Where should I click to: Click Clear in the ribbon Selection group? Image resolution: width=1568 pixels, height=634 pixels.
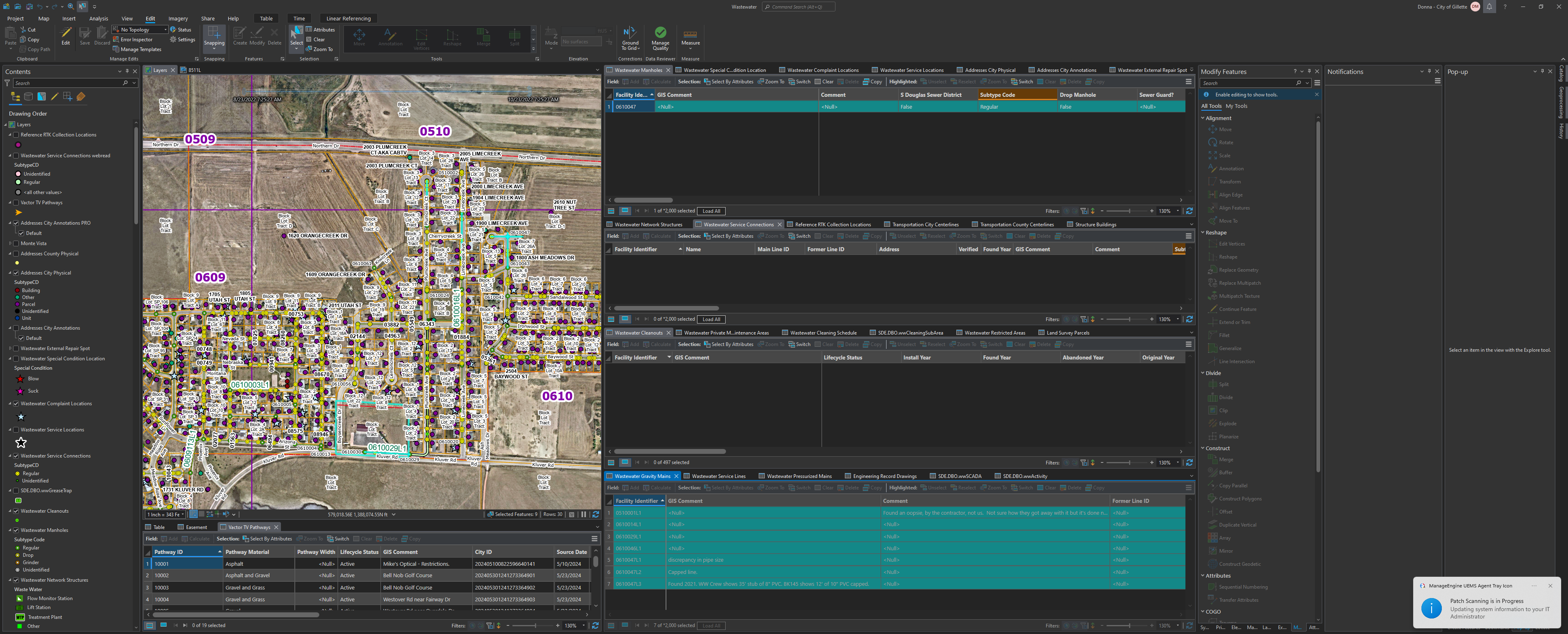coord(315,40)
